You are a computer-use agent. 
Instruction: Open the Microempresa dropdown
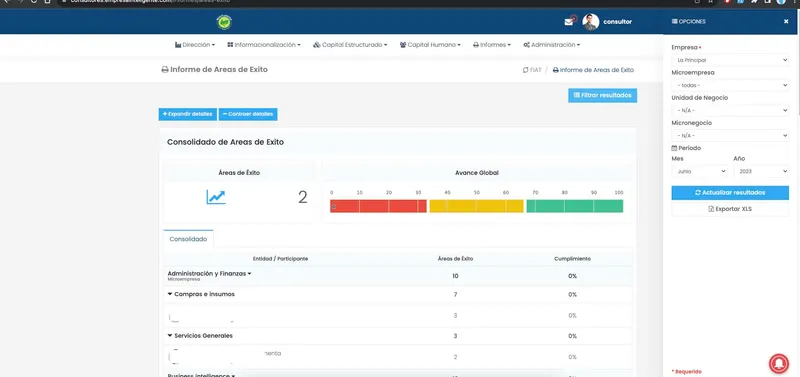point(730,85)
